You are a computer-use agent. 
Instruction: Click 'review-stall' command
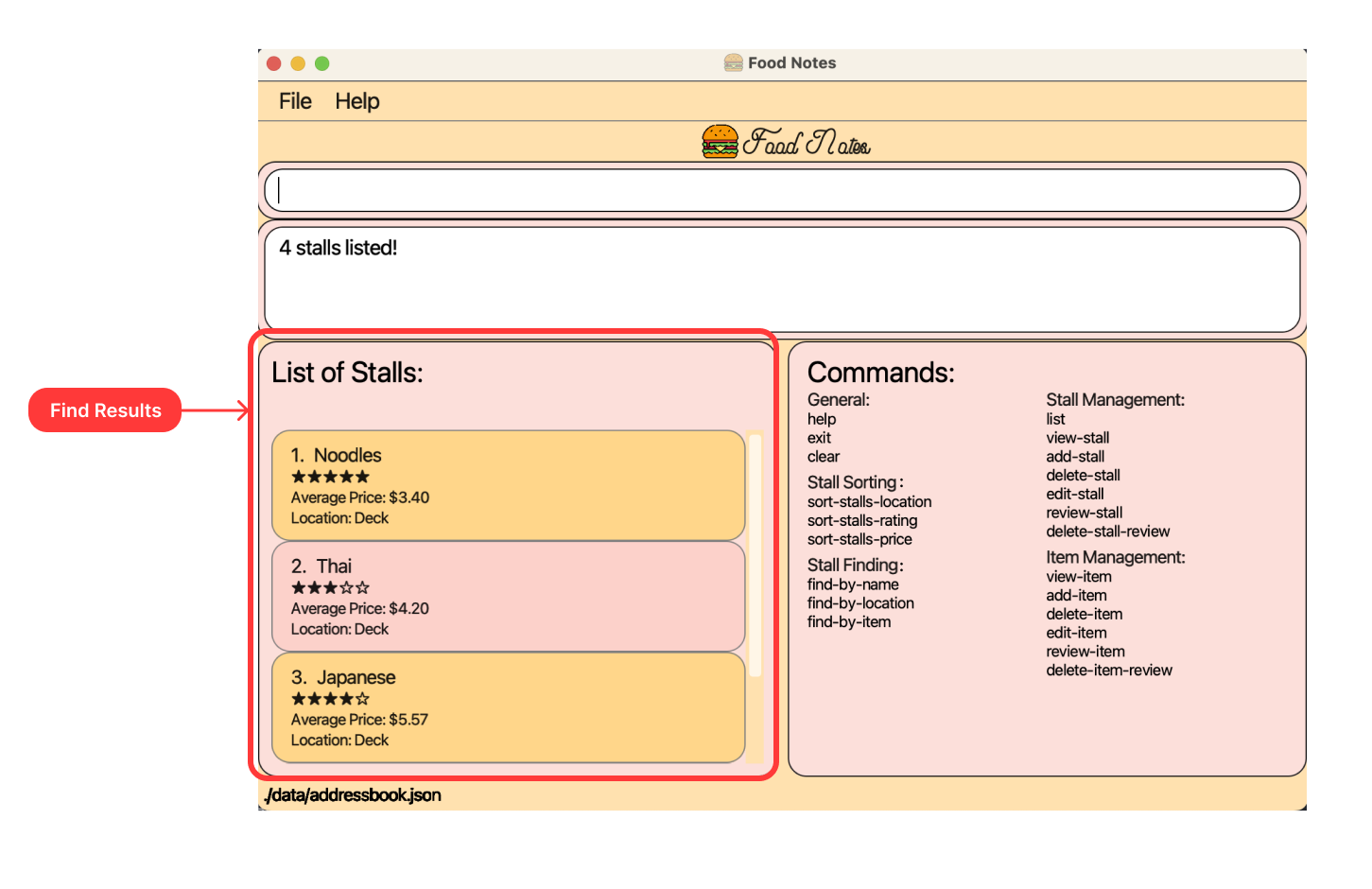point(1085,513)
